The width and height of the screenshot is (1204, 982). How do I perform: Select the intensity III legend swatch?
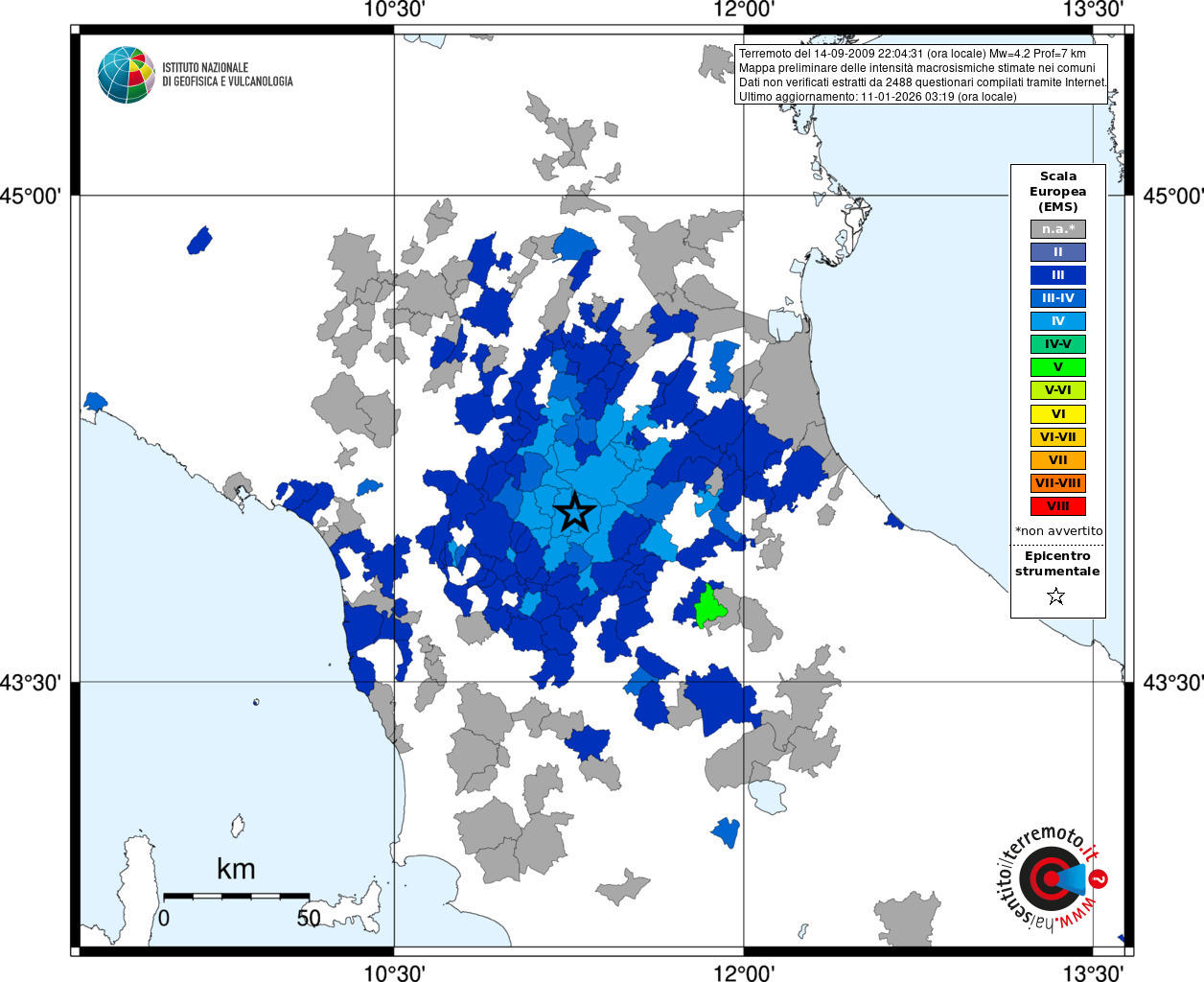pos(1058,275)
